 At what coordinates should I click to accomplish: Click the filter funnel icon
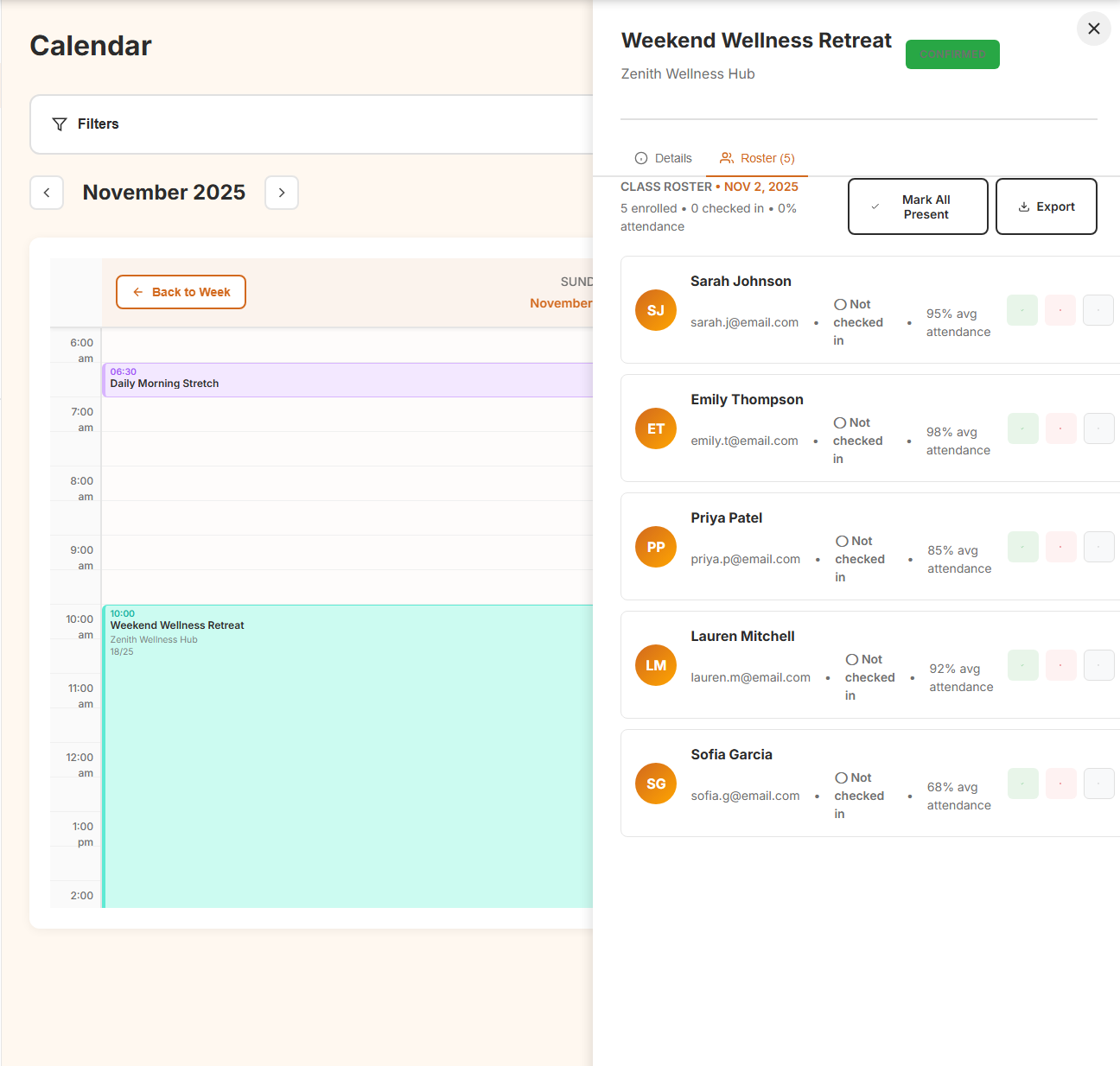tap(59, 124)
